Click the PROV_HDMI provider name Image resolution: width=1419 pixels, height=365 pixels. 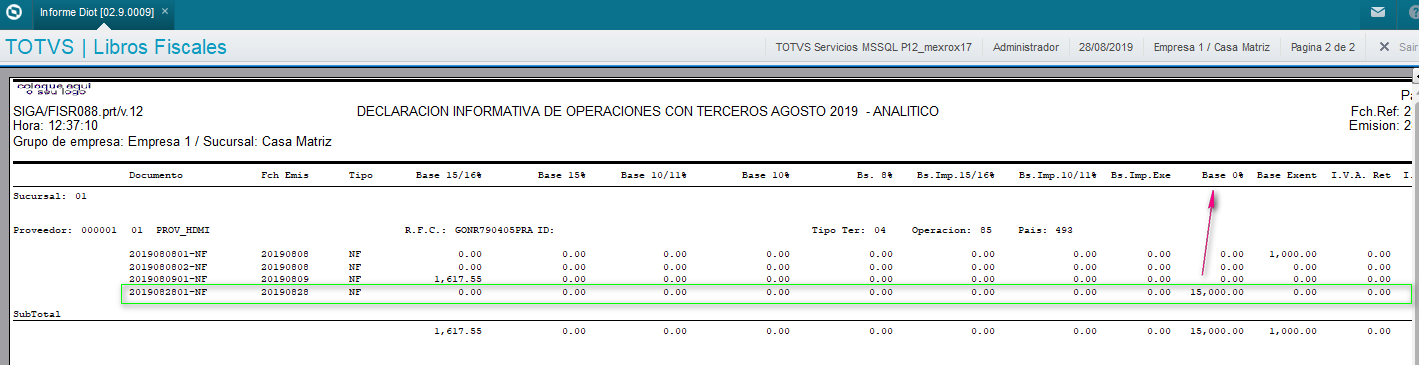coord(182,230)
